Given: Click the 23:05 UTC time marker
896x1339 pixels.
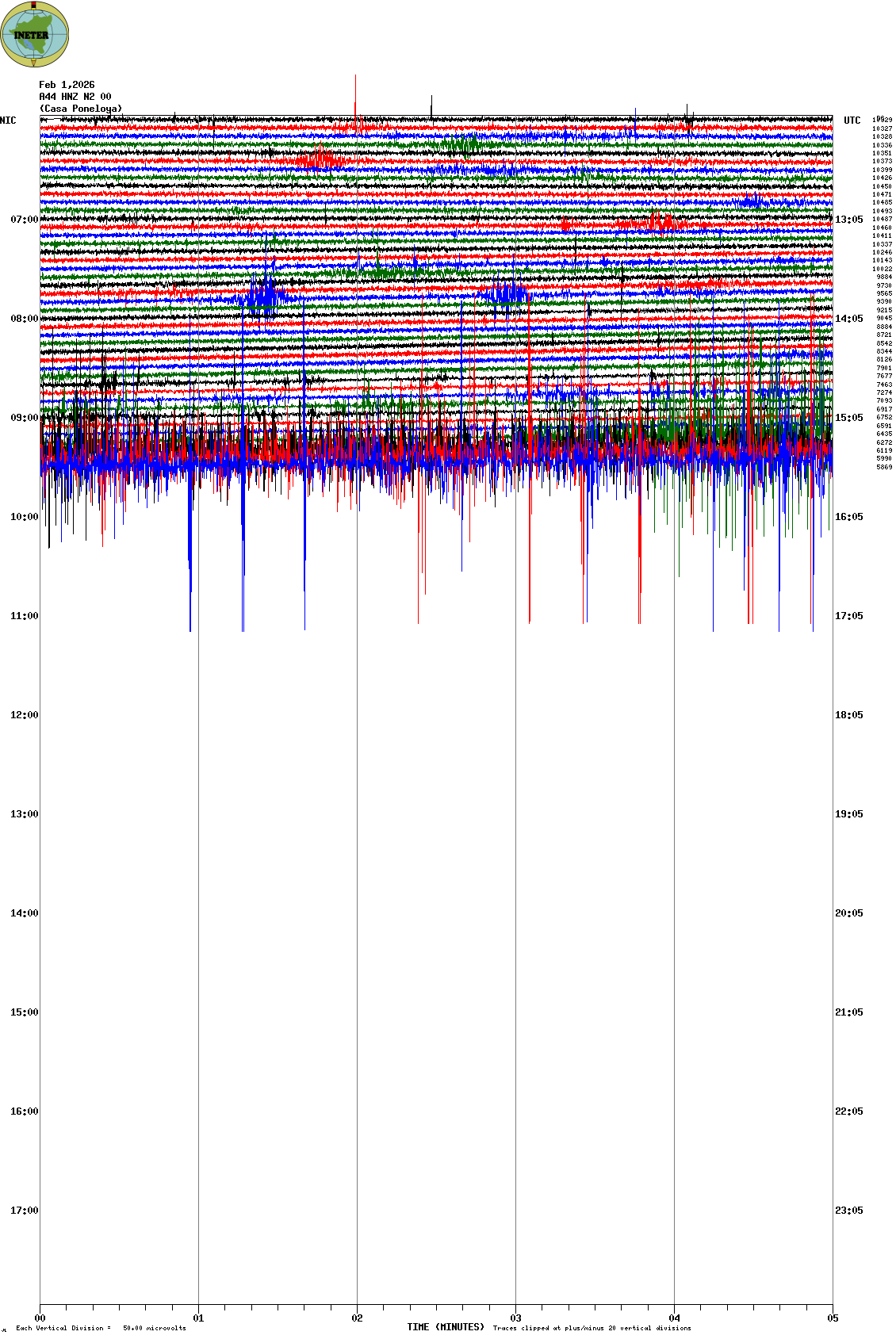Looking at the screenshot, I should point(848,1211).
